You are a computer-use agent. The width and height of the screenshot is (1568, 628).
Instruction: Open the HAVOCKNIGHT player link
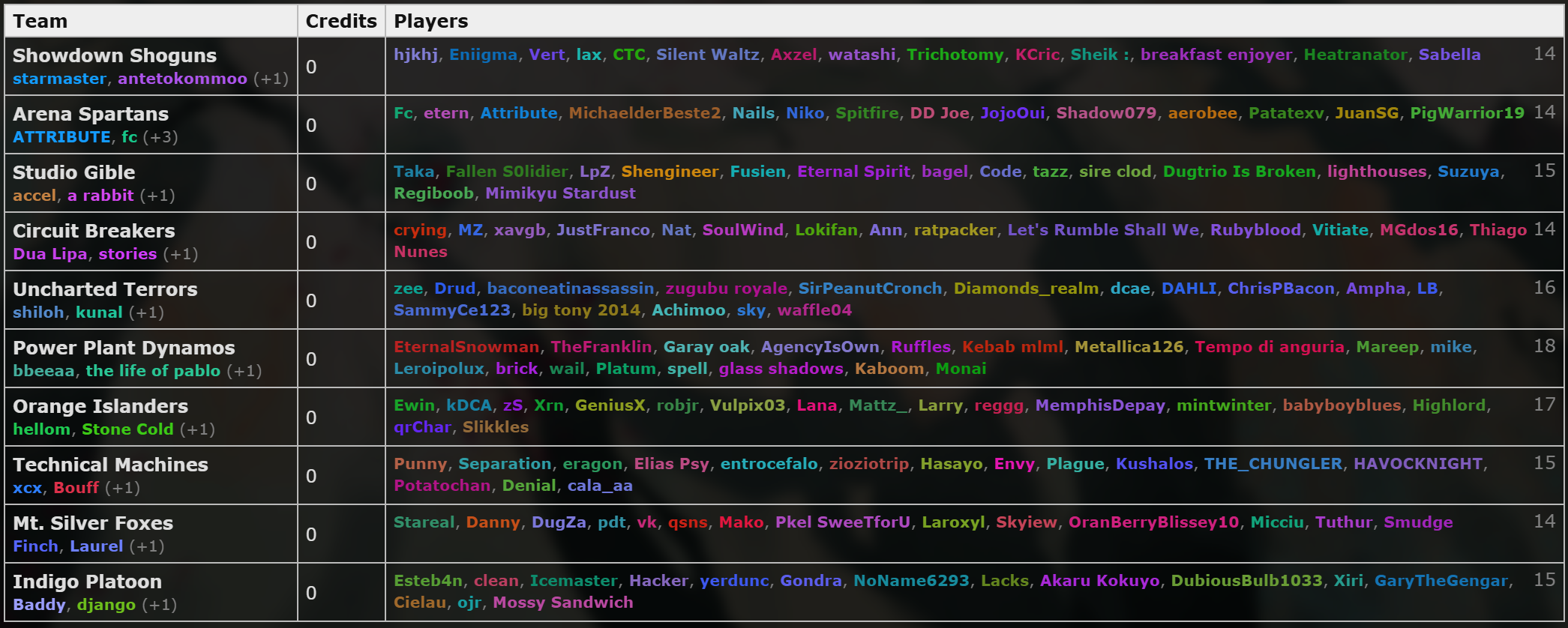point(1418,464)
